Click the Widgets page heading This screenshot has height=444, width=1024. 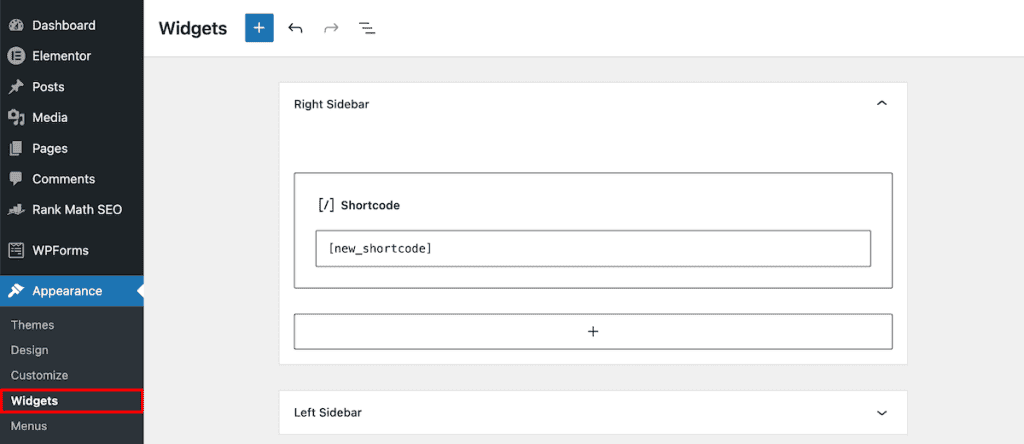coord(193,29)
